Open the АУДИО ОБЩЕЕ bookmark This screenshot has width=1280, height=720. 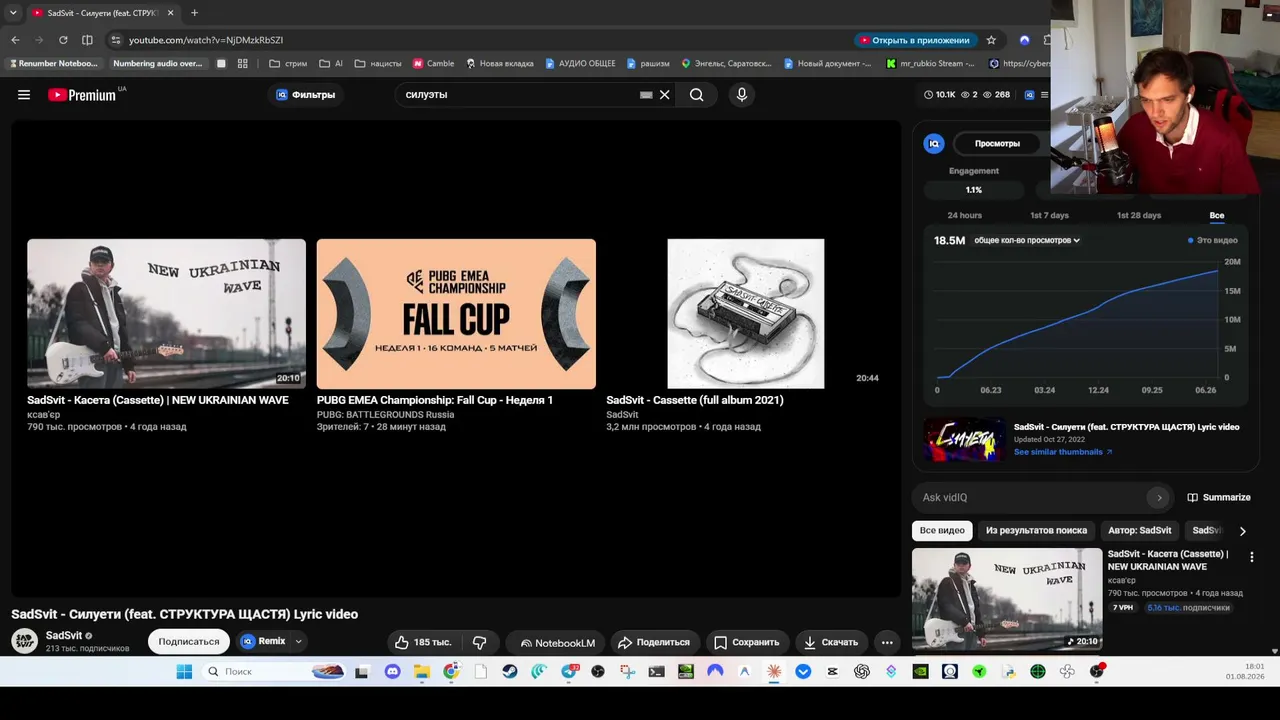[x=580, y=63]
